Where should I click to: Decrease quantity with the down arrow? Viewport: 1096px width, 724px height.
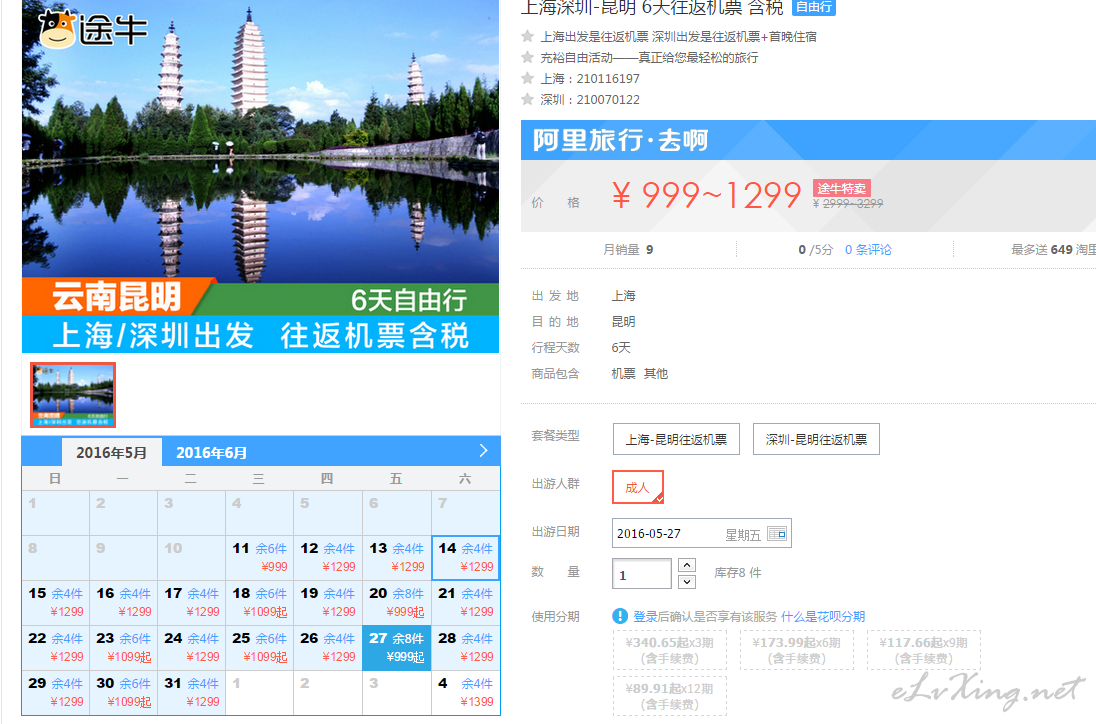(x=687, y=581)
